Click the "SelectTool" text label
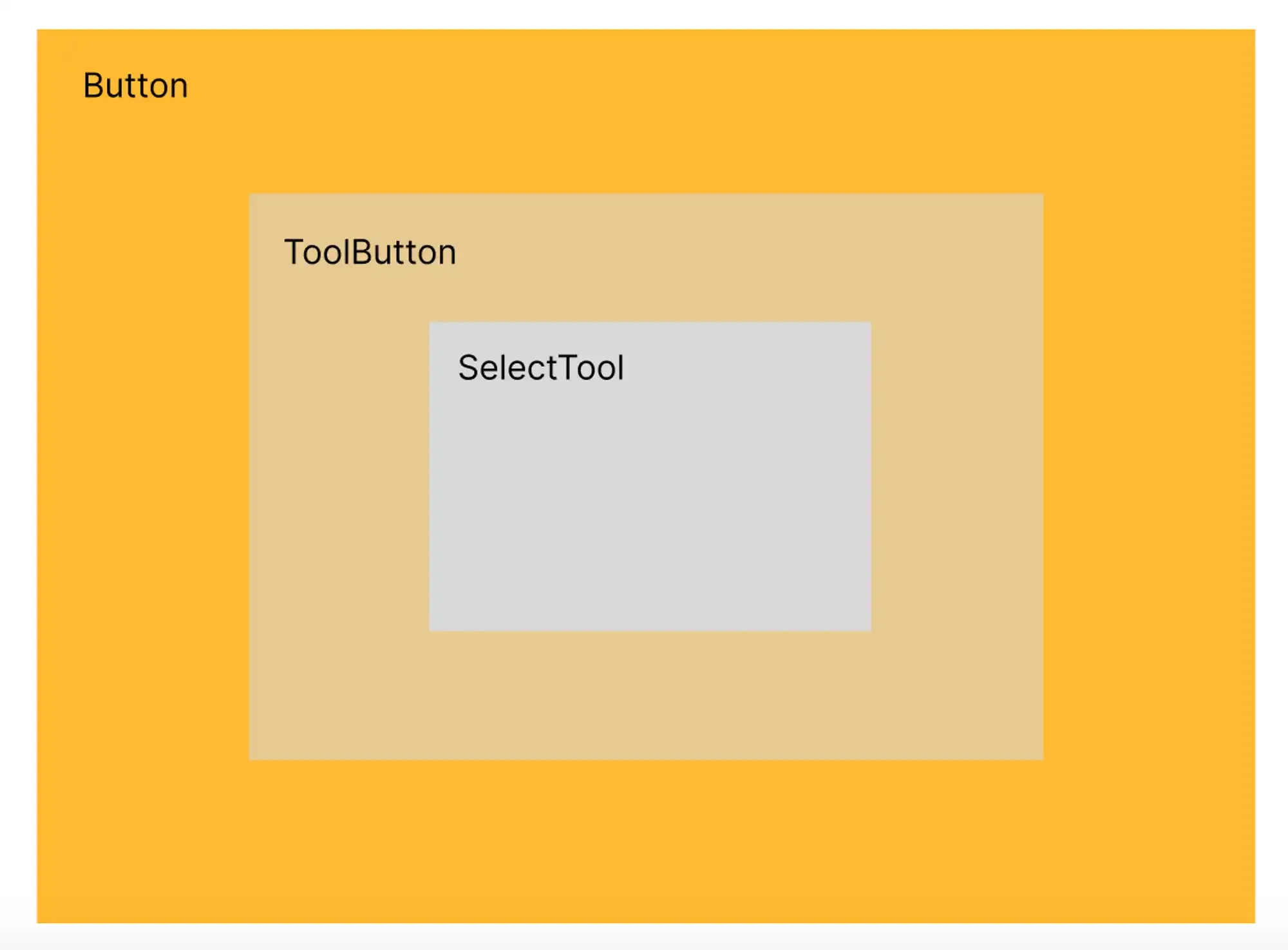 [541, 368]
